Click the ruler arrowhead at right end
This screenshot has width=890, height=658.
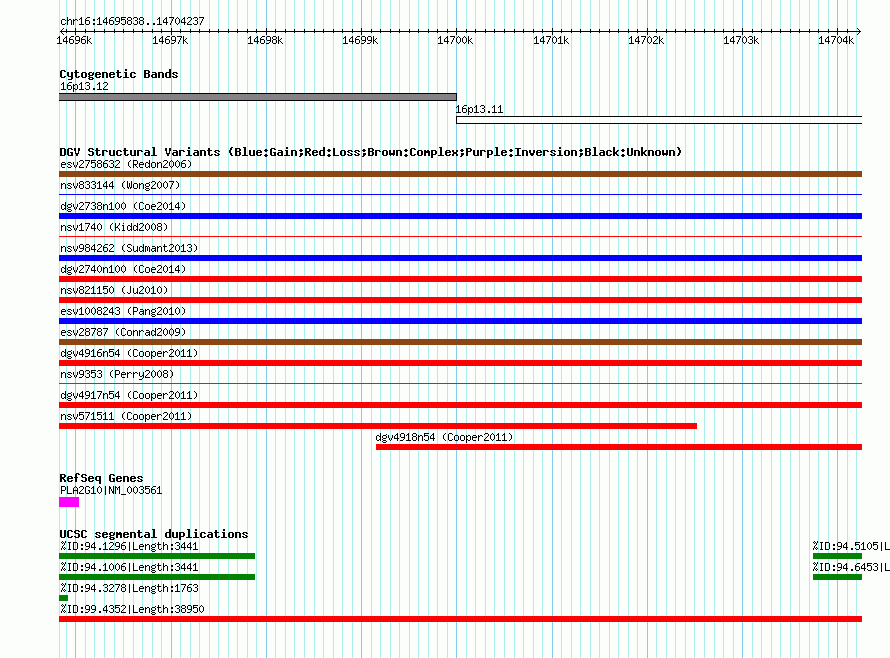point(859,31)
